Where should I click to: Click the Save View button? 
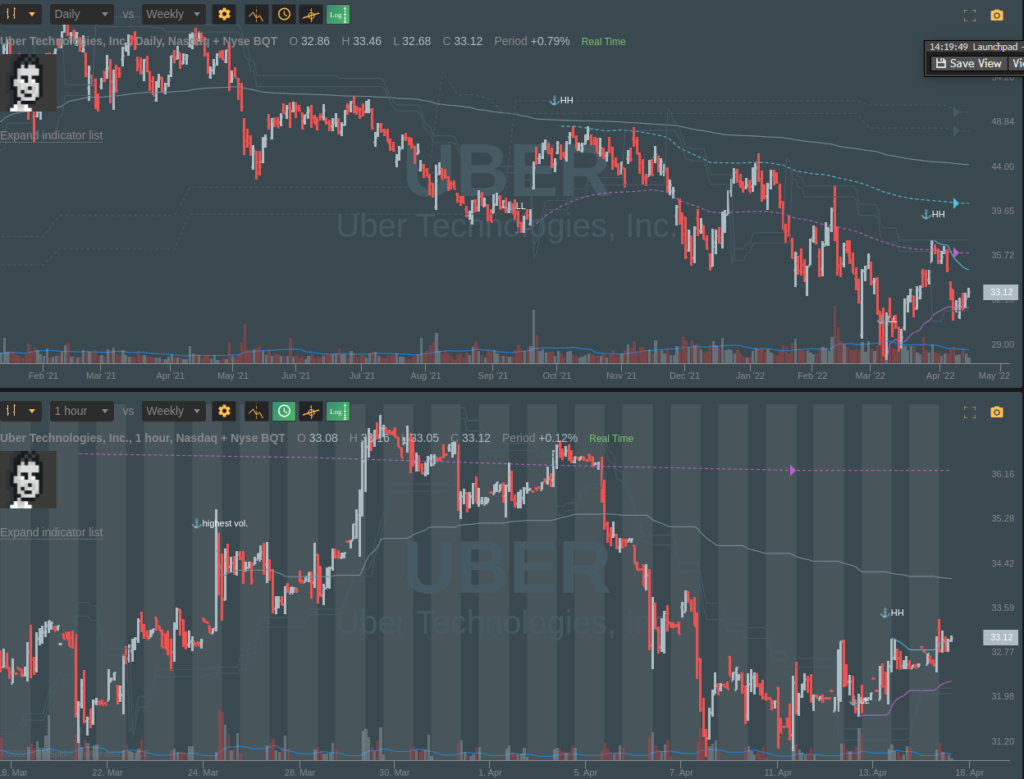click(x=968, y=63)
